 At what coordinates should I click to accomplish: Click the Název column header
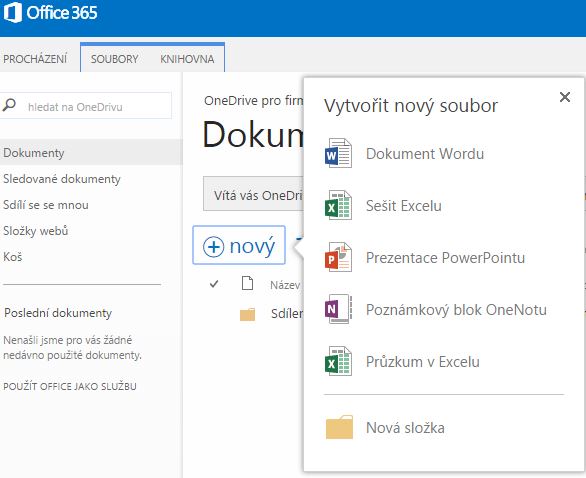285,285
